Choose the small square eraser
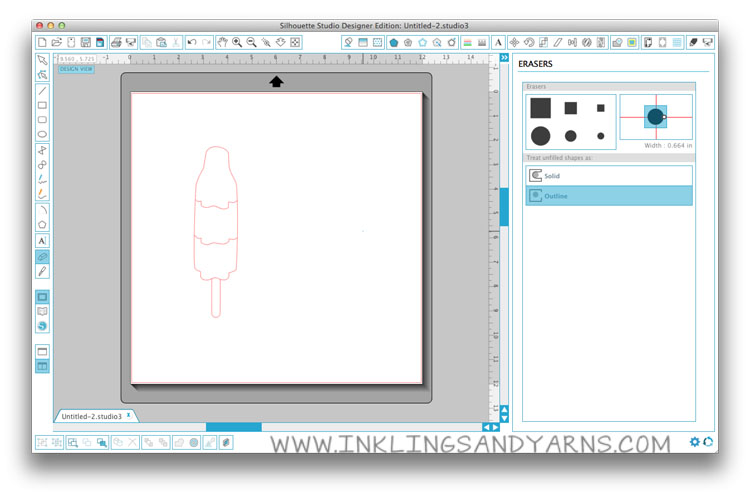 point(601,108)
